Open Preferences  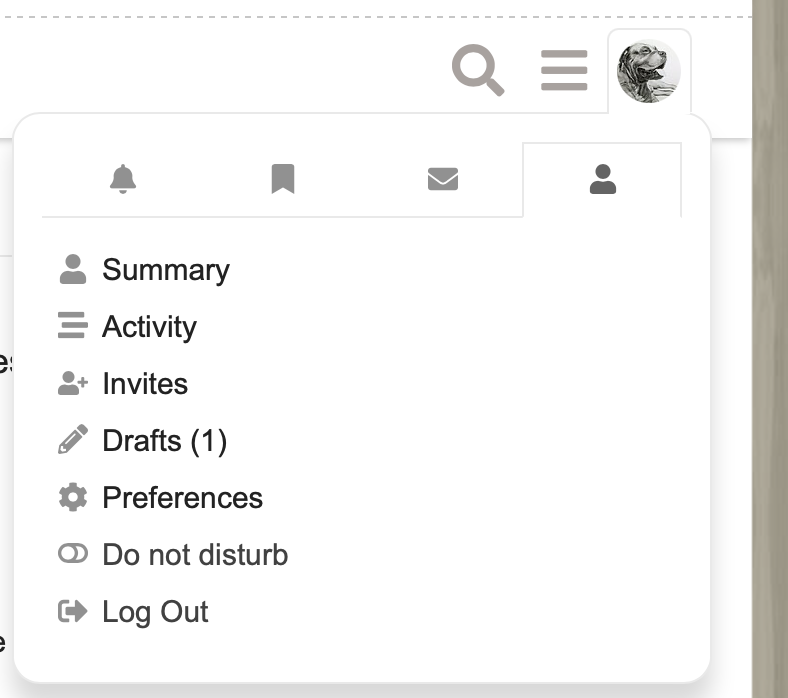pos(182,498)
